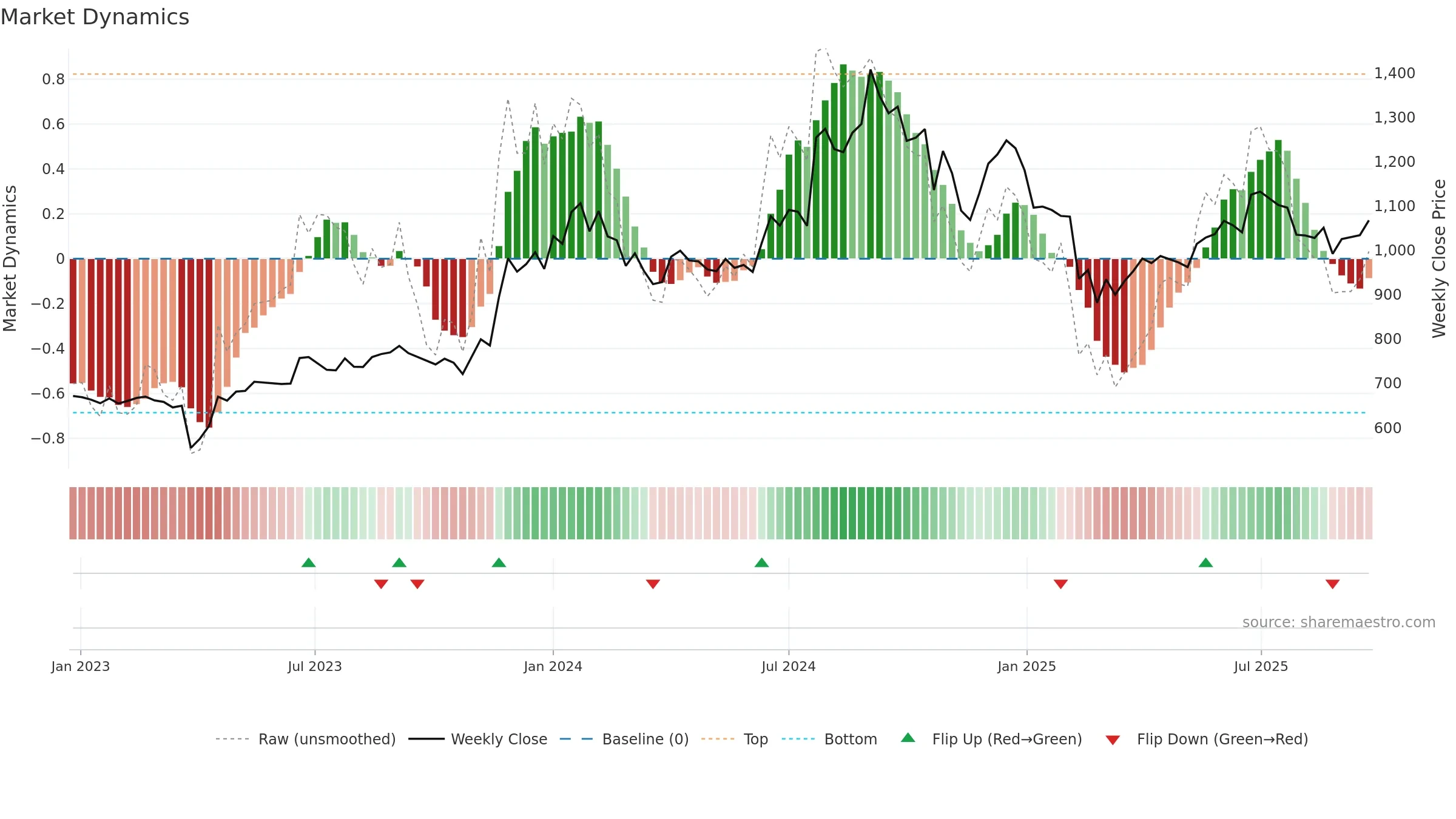
Task: Toggle the Bottom legend entry
Action: coord(829,739)
